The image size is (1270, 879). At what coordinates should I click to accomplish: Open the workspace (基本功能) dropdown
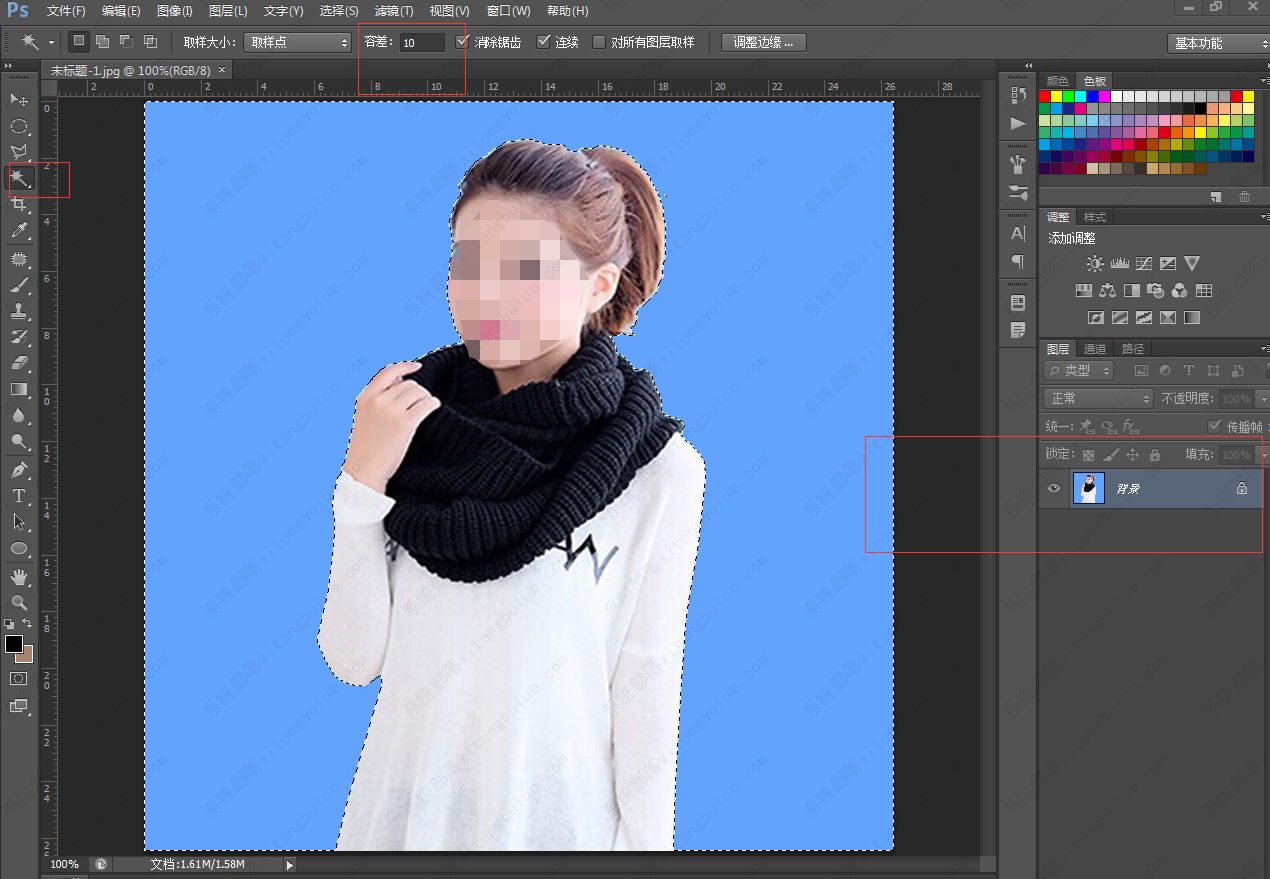tap(1218, 43)
